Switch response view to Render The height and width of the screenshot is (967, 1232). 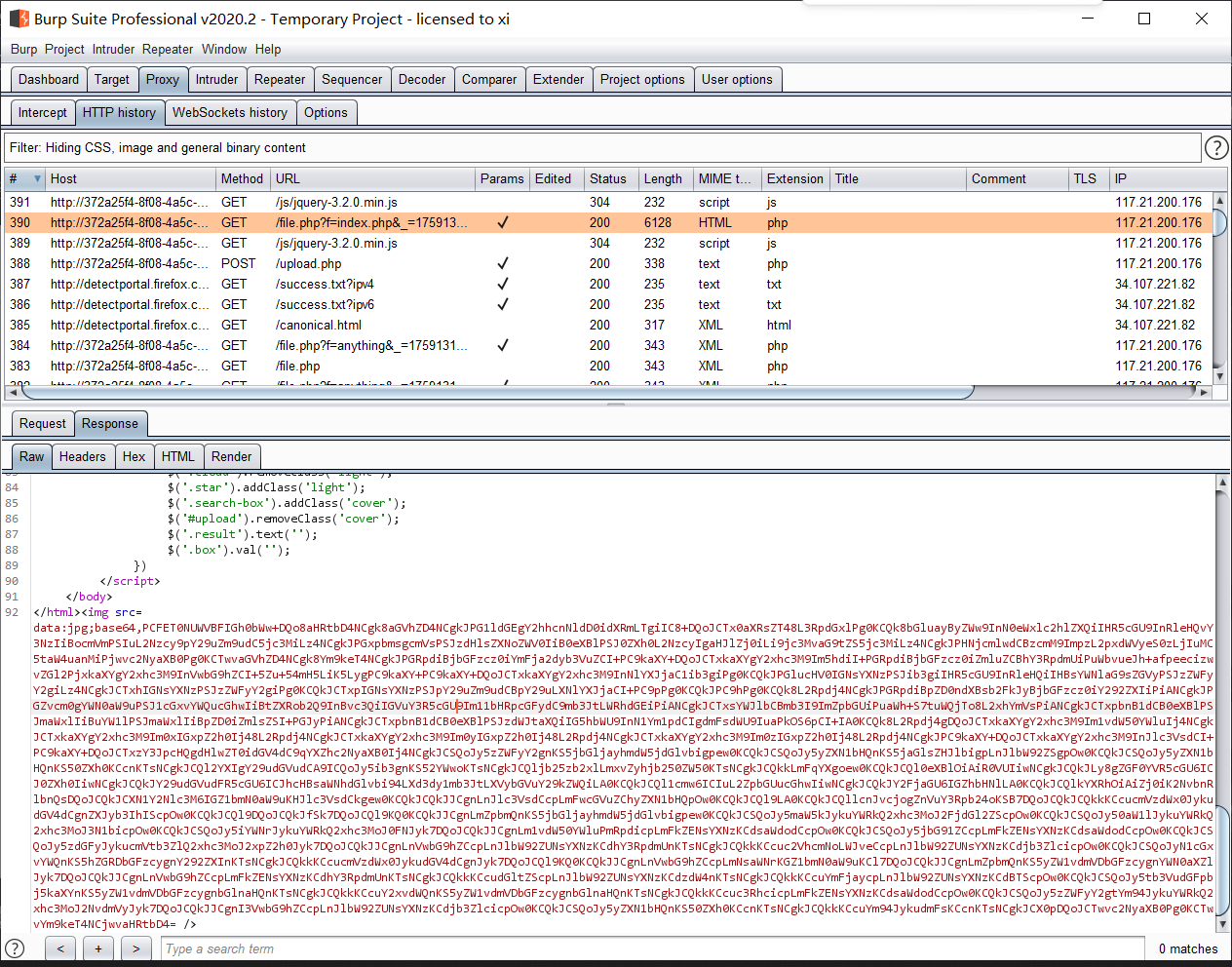click(231, 456)
